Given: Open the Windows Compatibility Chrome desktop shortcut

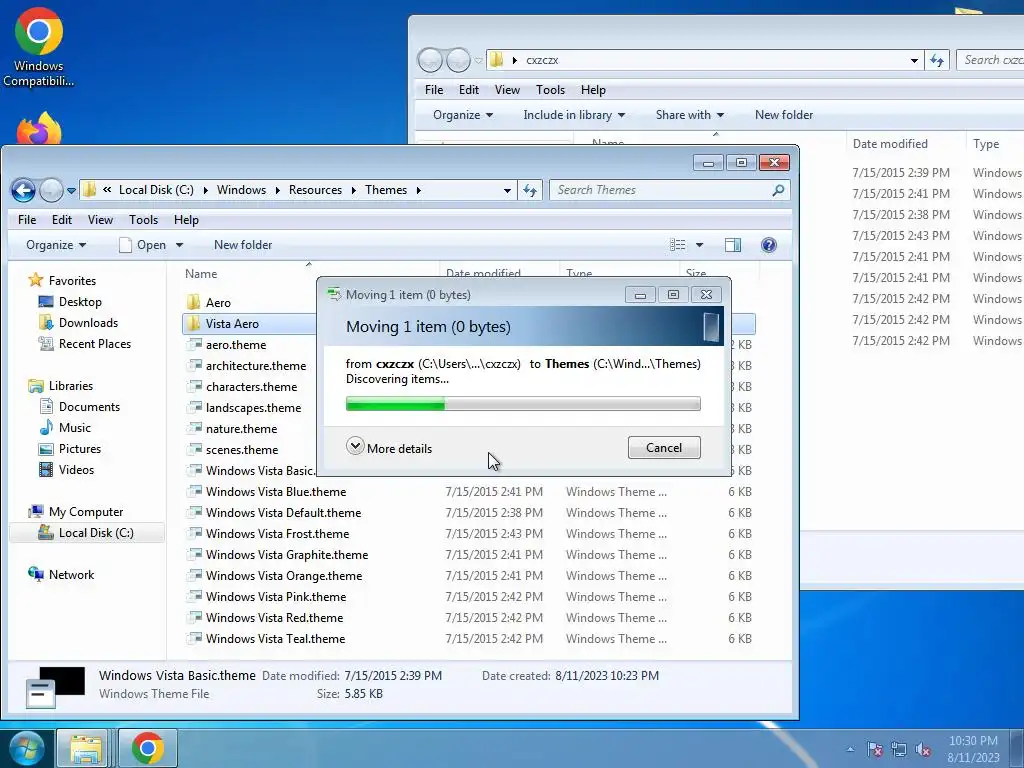Looking at the screenshot, I should [x=39, y=47].
